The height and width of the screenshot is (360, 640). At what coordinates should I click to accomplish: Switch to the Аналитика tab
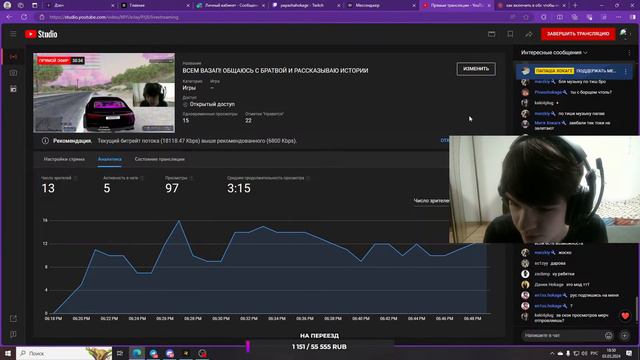[109, 159]
